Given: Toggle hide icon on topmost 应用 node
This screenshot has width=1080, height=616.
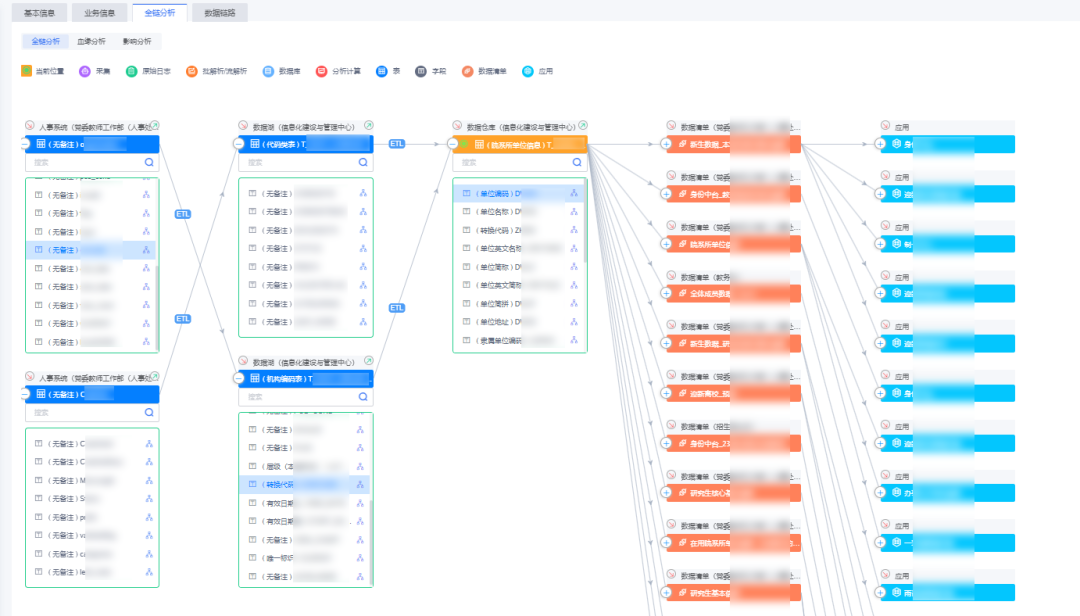Looking at the screenshot, I should pyautogui.click(x=885, y=126).
